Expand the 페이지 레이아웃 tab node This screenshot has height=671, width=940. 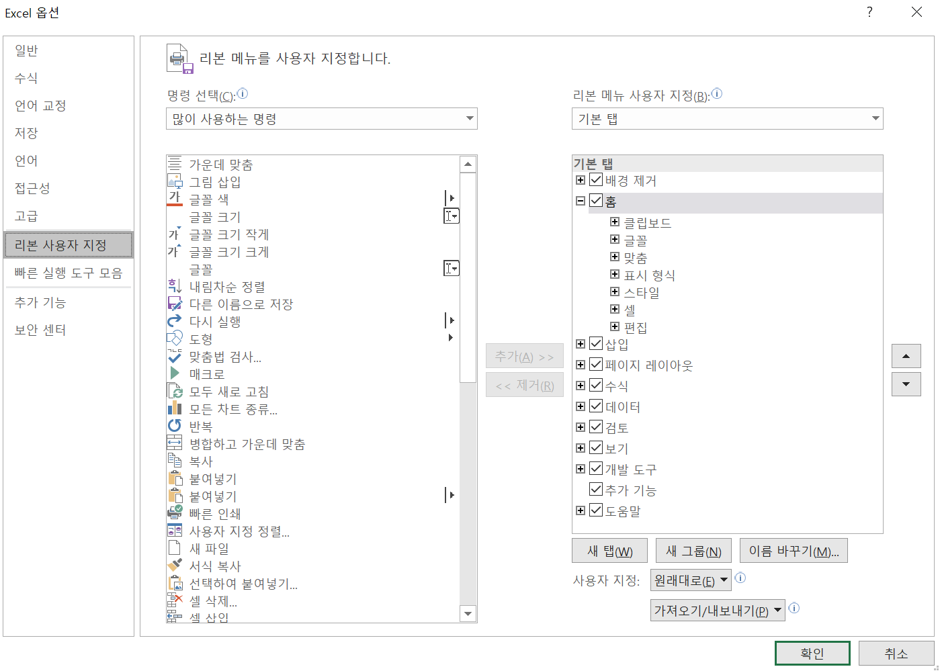click(x=580, y=365)
